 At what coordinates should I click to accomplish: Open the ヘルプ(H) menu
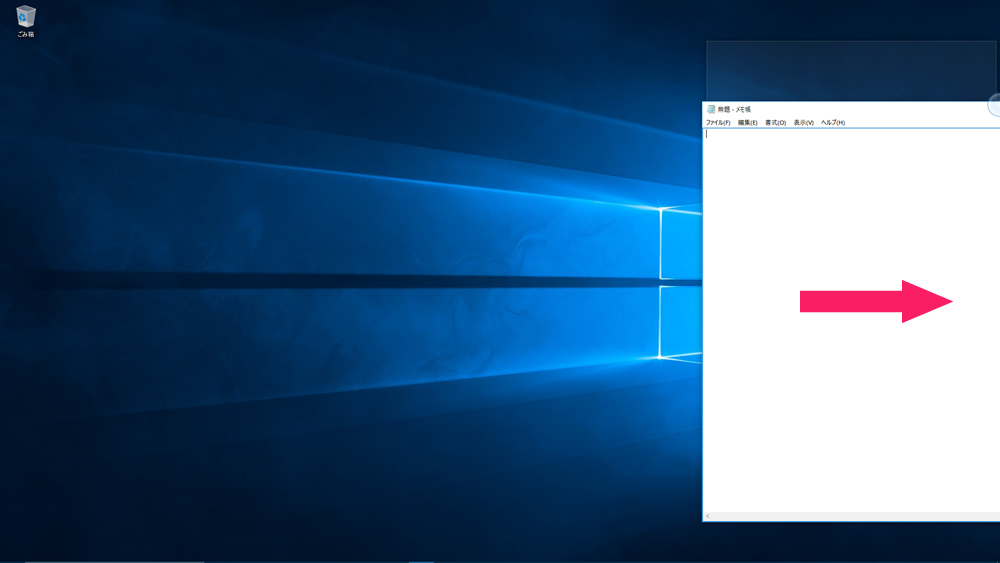(833, 122)
